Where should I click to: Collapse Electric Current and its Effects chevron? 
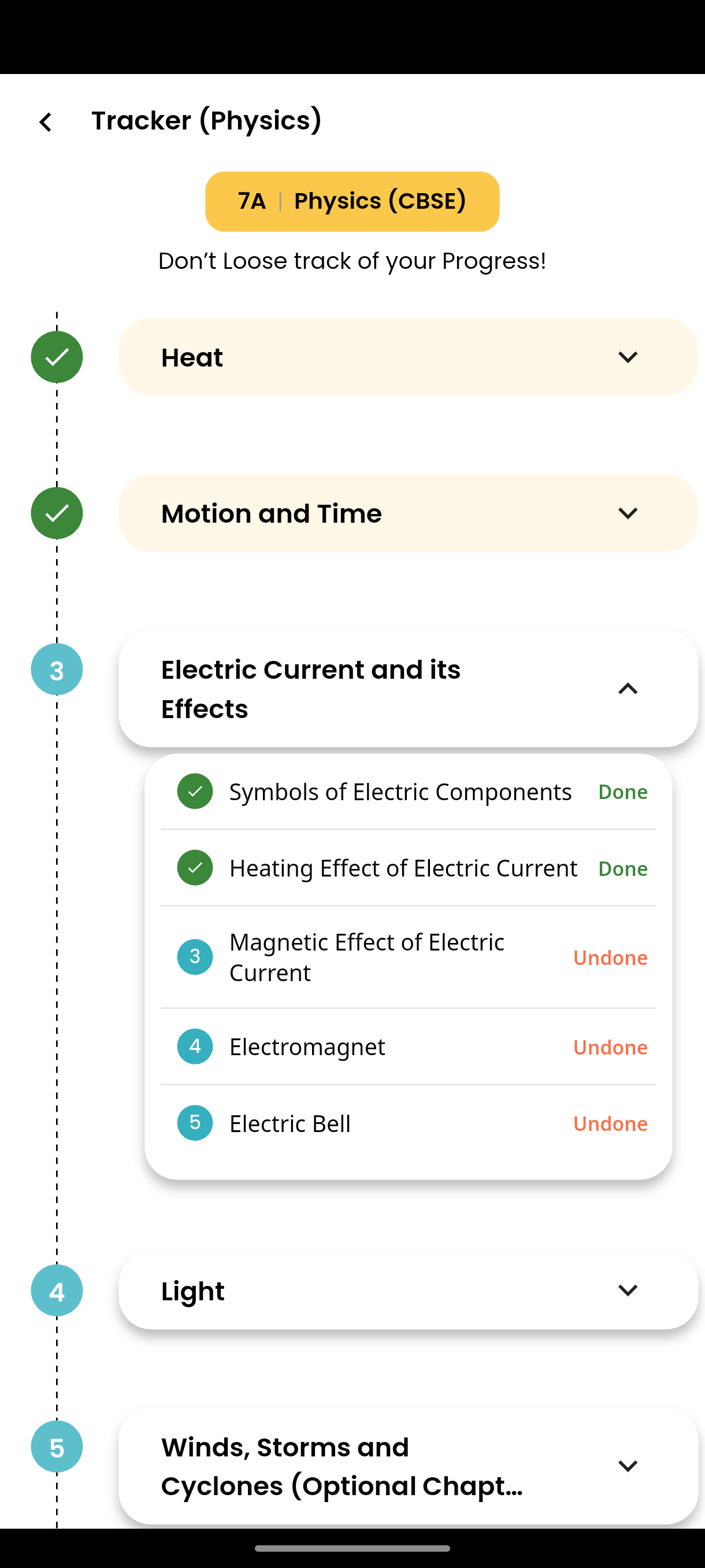628,689
